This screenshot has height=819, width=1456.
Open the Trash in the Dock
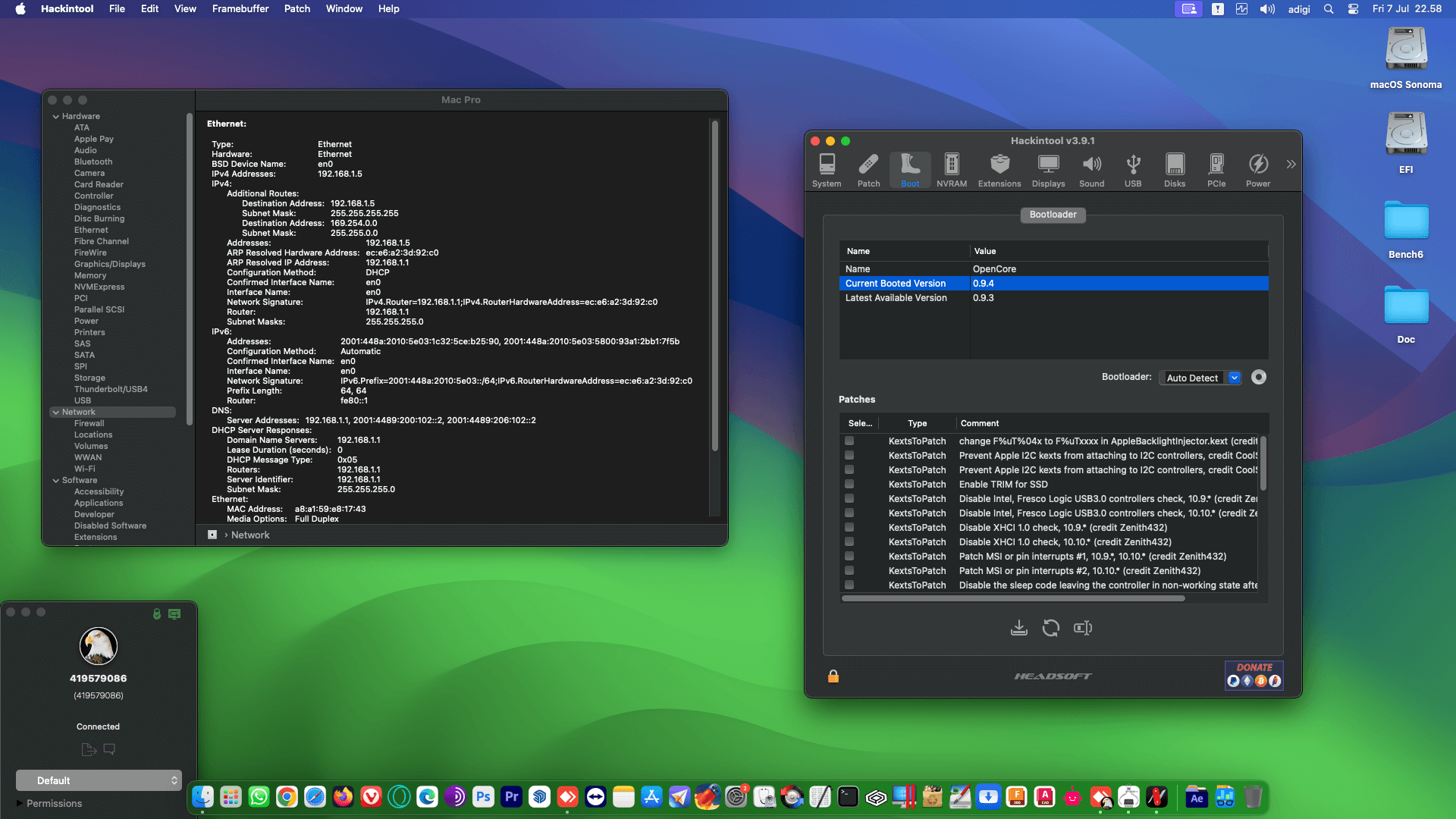1253,797
